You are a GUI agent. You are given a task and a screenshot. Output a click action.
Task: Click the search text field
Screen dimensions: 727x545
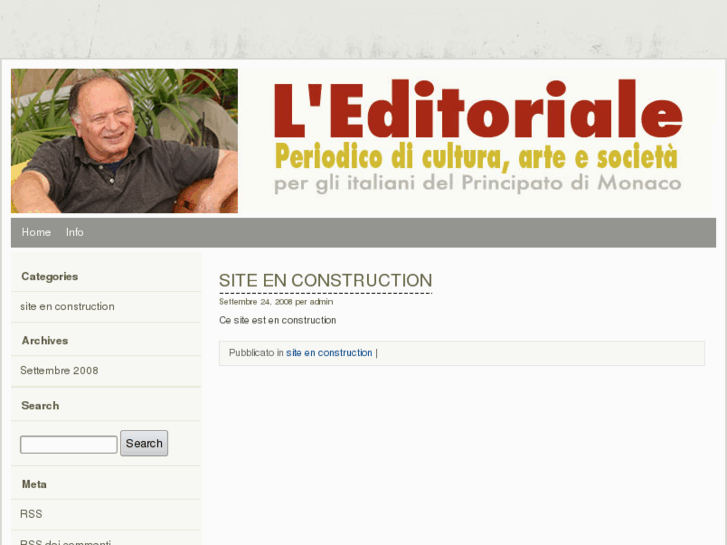coord(69,444)
